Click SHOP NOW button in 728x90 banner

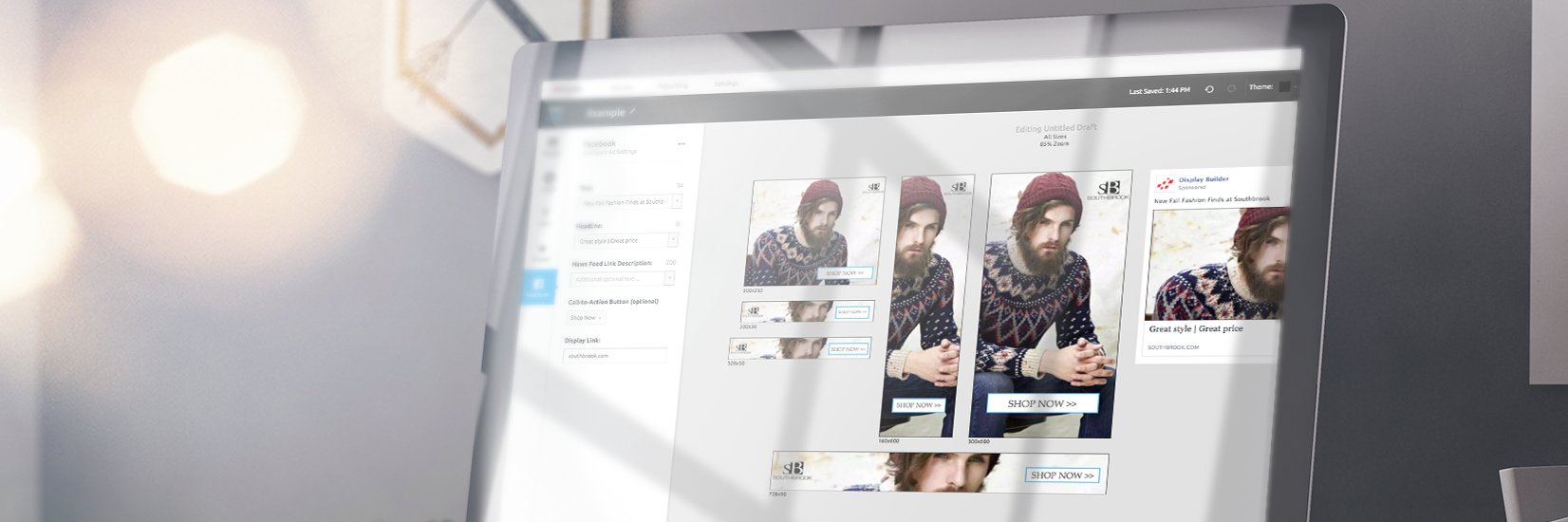[x=1062, y=475]
